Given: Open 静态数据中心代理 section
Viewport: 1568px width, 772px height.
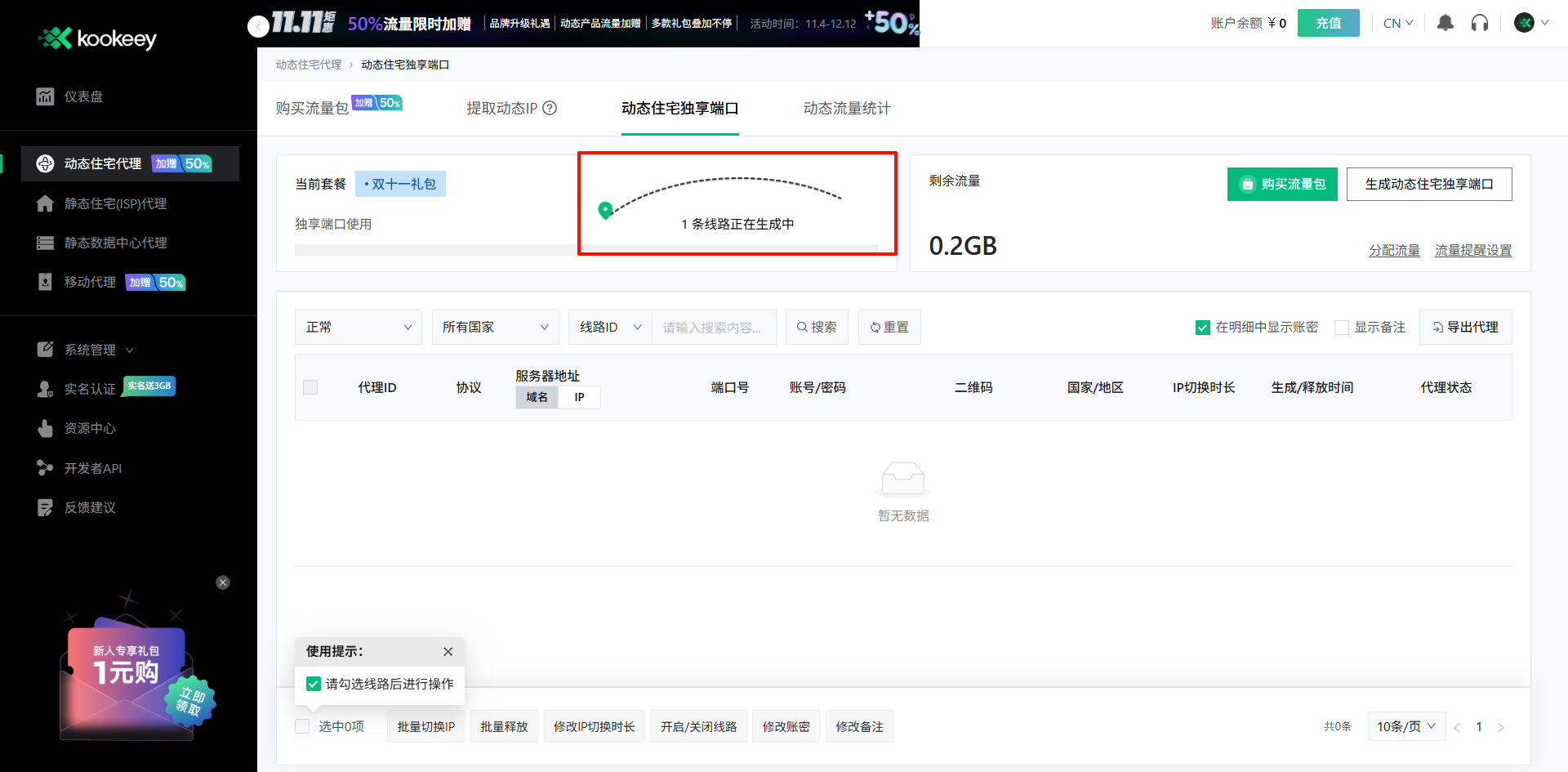Looking at the screenshot, I should click(x=116, y=242).
